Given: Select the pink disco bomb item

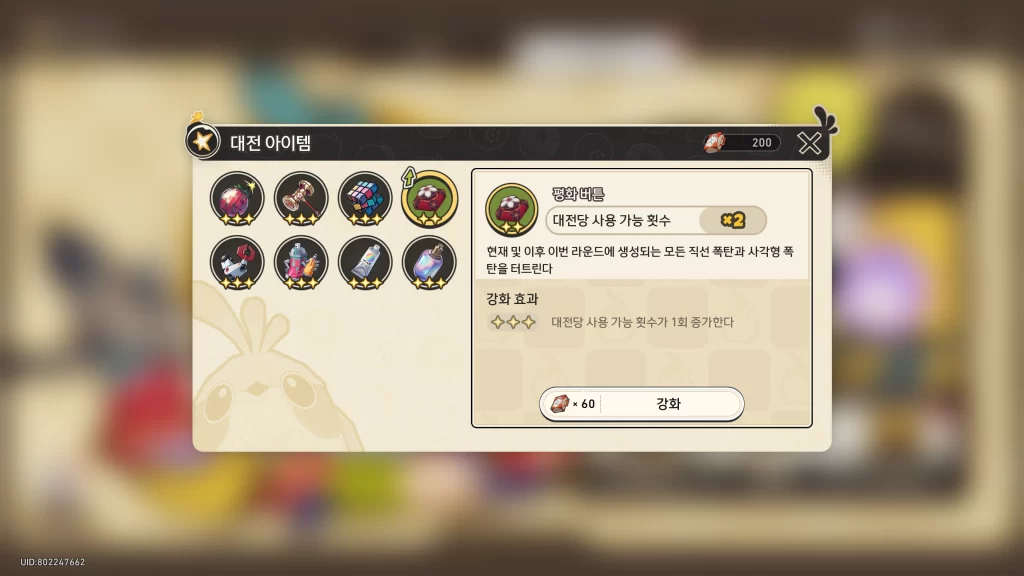Looking at the screenshot, I should point(237,199).
